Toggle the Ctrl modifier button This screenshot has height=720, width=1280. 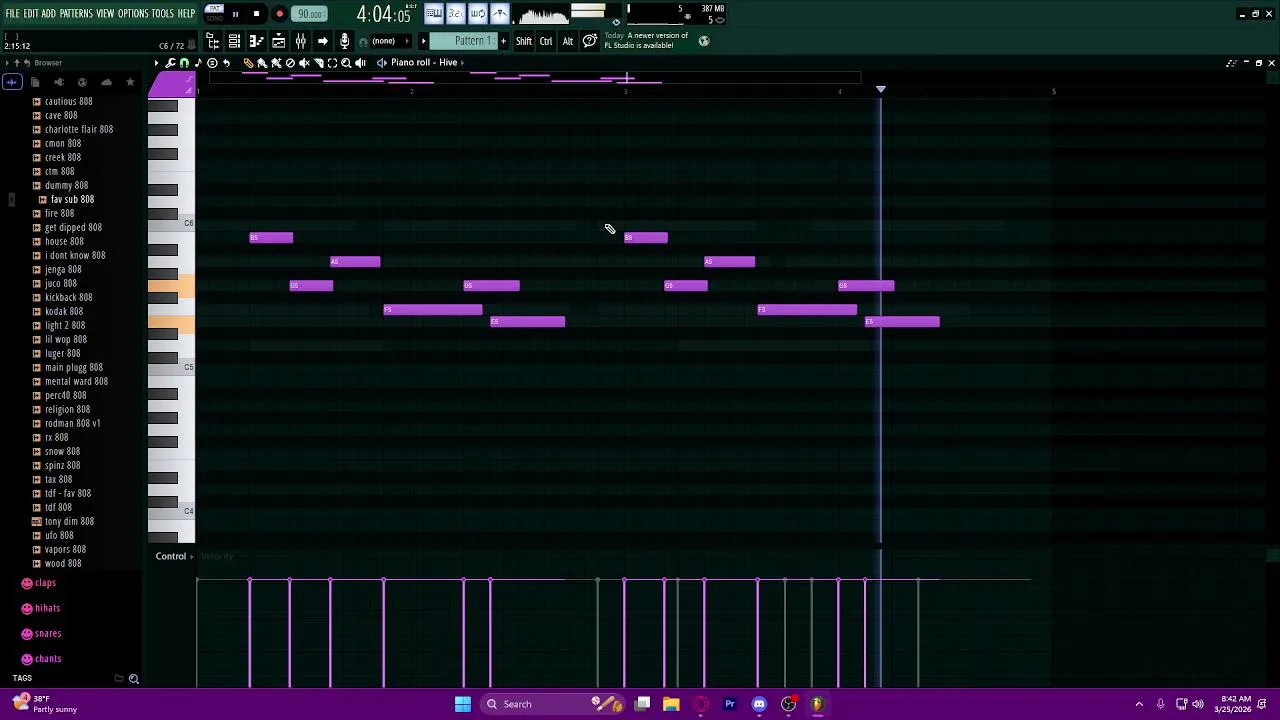pyautogui.click(x=546, y=41)
